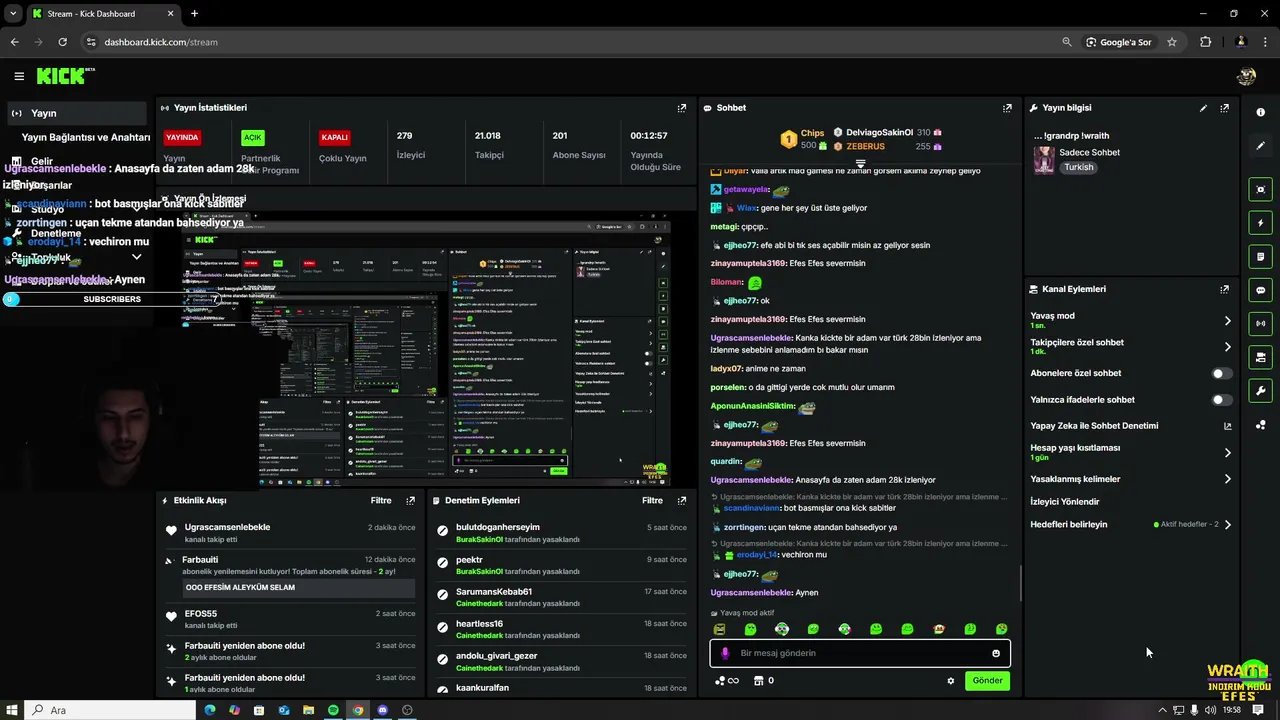Screen dimensions: 1280x720
Task: Reload the page in browser toolbar
Action: pos(62,42)
